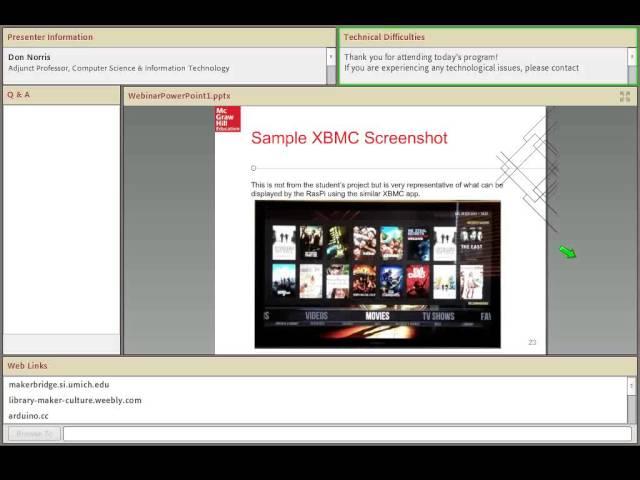Click the URL input field beside Browse To

[347, 433]
